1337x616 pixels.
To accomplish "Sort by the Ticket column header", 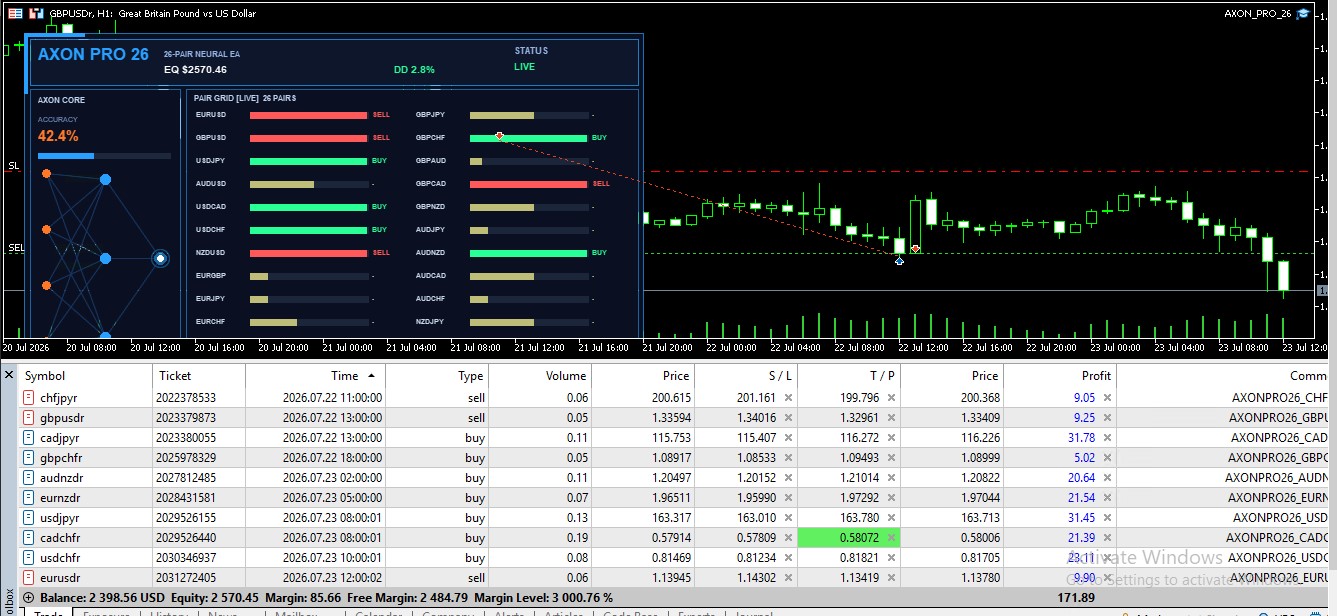I will click(x=198, y=376).
